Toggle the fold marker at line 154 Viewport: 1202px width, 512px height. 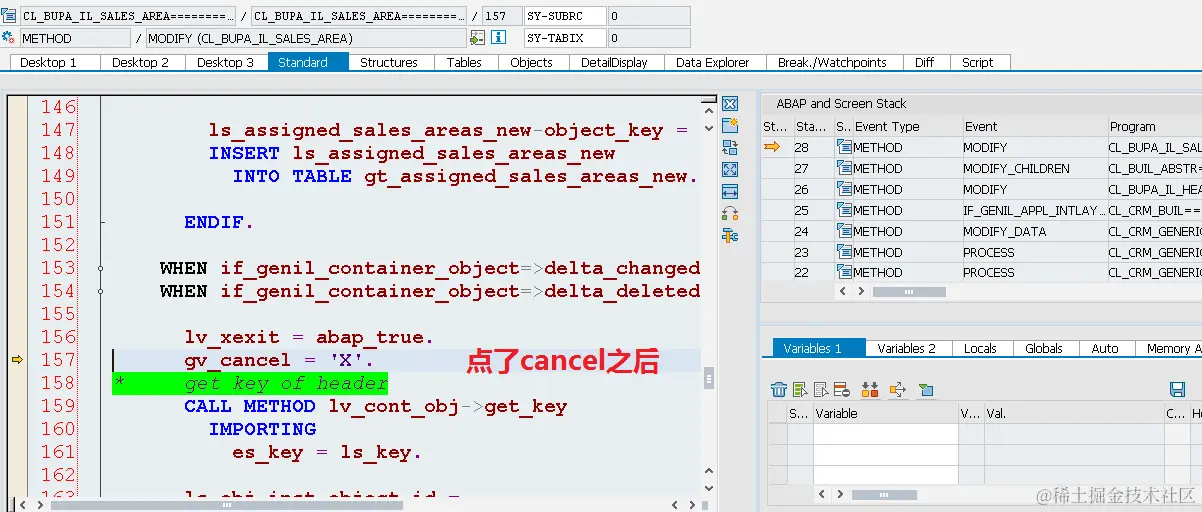(102, 291)
